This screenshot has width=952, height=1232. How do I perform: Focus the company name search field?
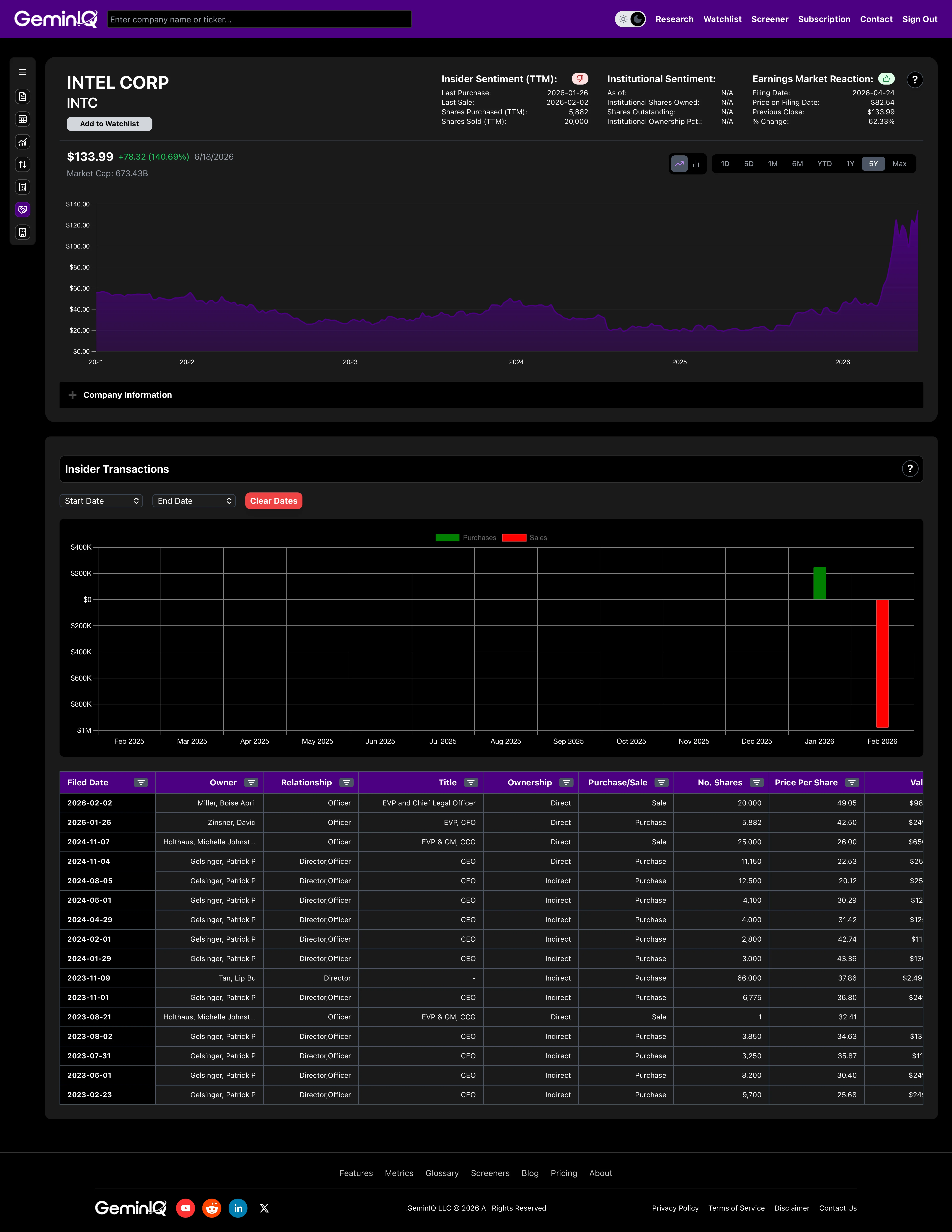point(259,19)
